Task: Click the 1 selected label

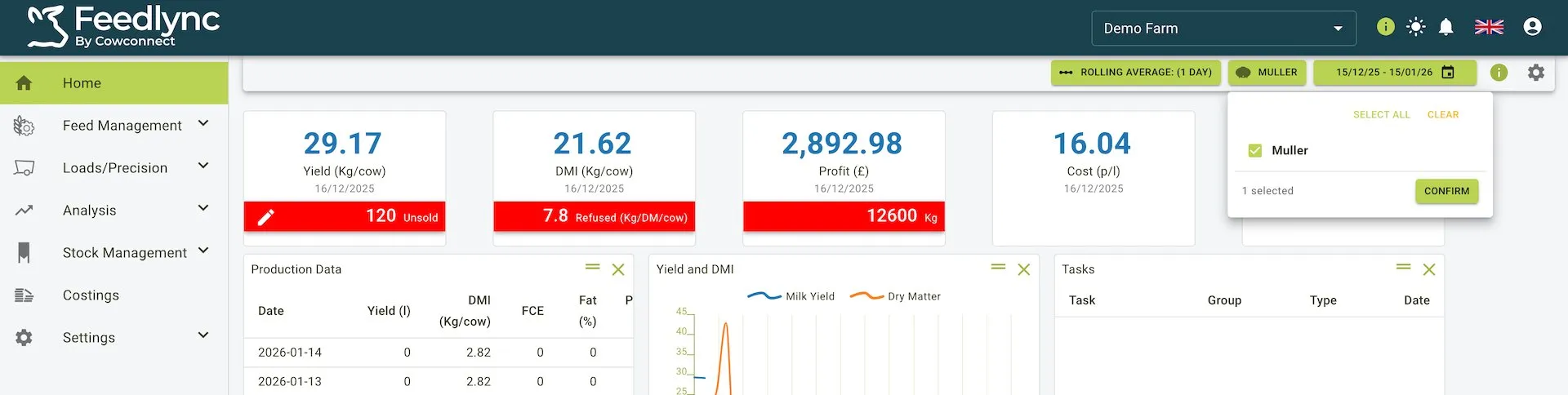Action: tap(1267, 191)
